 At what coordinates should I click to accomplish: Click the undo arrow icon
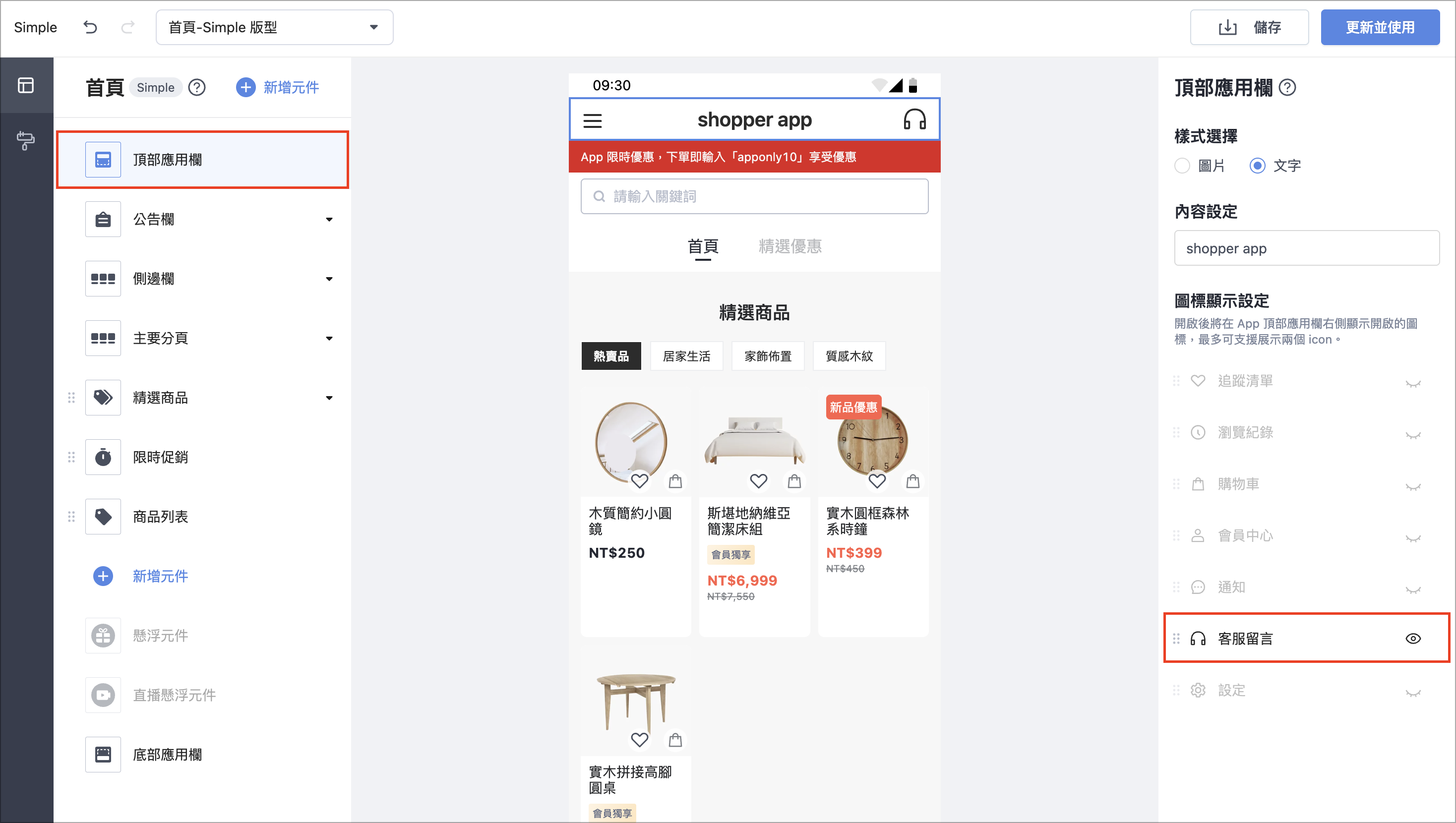[x=90, y=27]
